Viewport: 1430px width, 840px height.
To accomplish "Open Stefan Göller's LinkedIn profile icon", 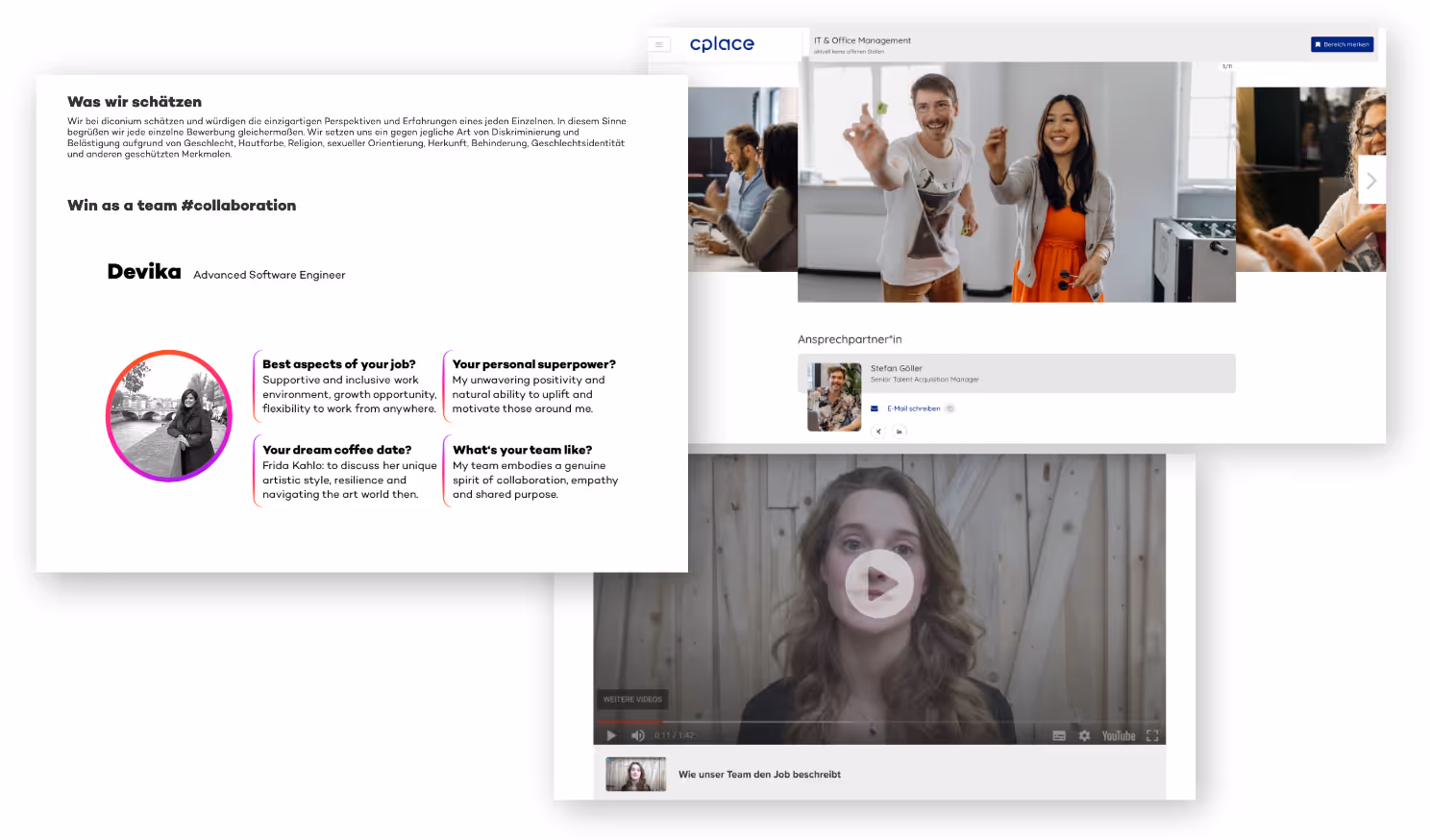I will point(900,432).
